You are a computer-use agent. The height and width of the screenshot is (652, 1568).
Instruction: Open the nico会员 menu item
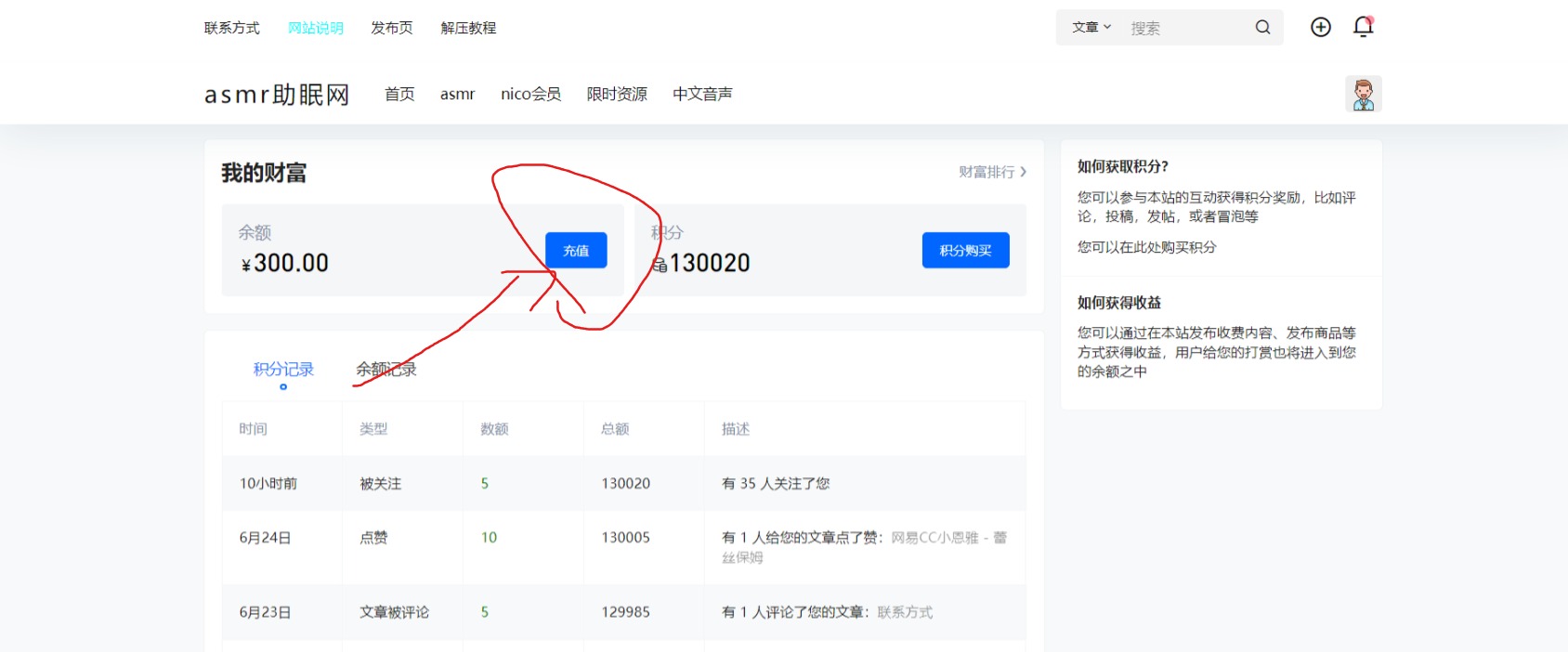(x=530, y=94)
